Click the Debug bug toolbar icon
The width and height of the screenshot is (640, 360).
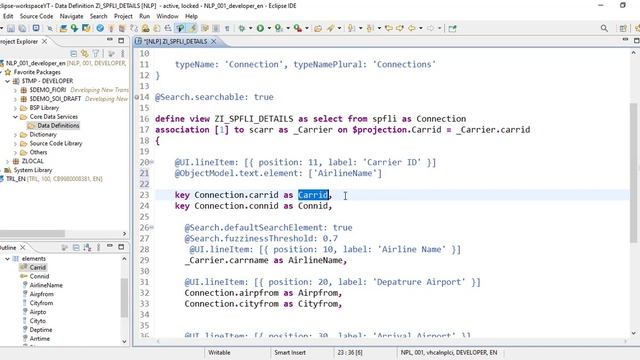(242, 28)
